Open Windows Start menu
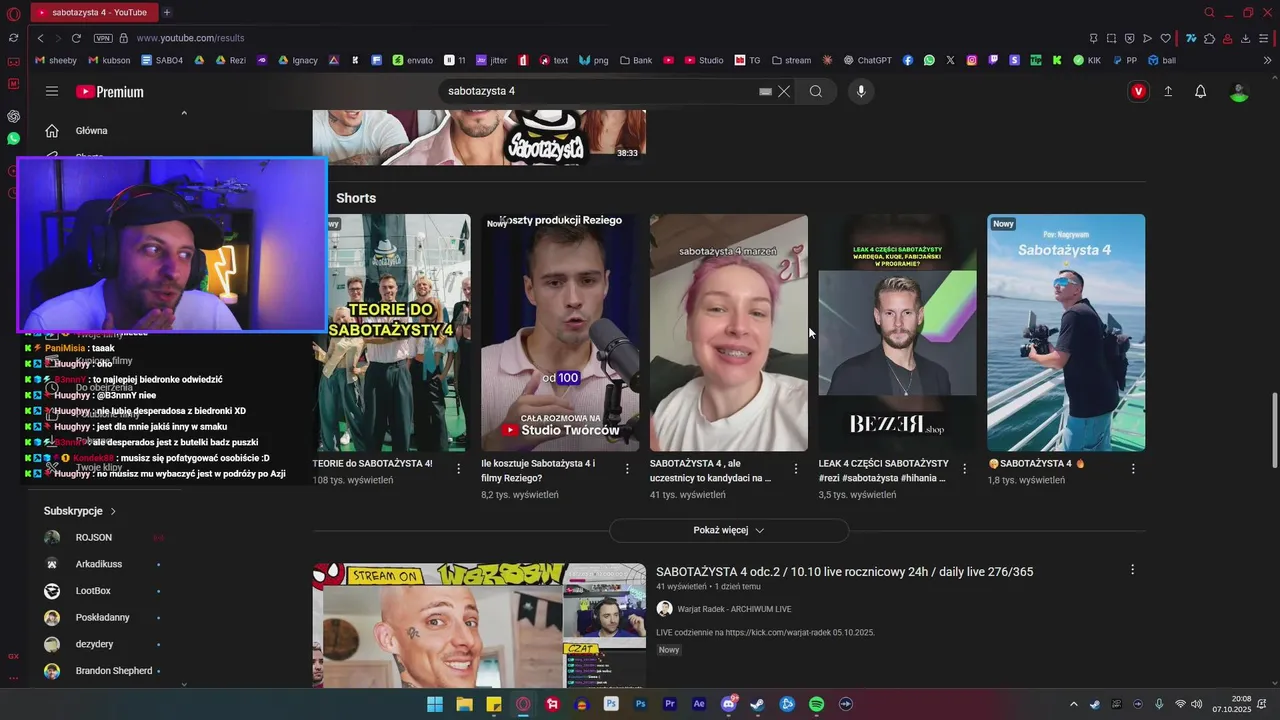 click(x=435, y=704)
